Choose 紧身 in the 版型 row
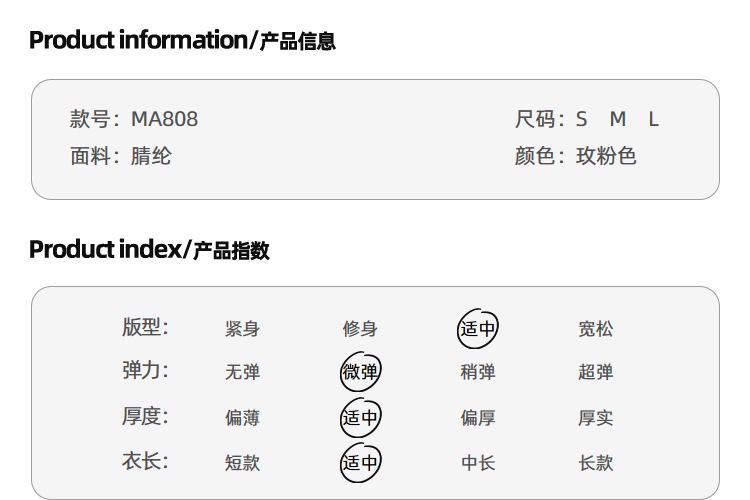Viewport: 750px width, 500px height. coord(243,329)
